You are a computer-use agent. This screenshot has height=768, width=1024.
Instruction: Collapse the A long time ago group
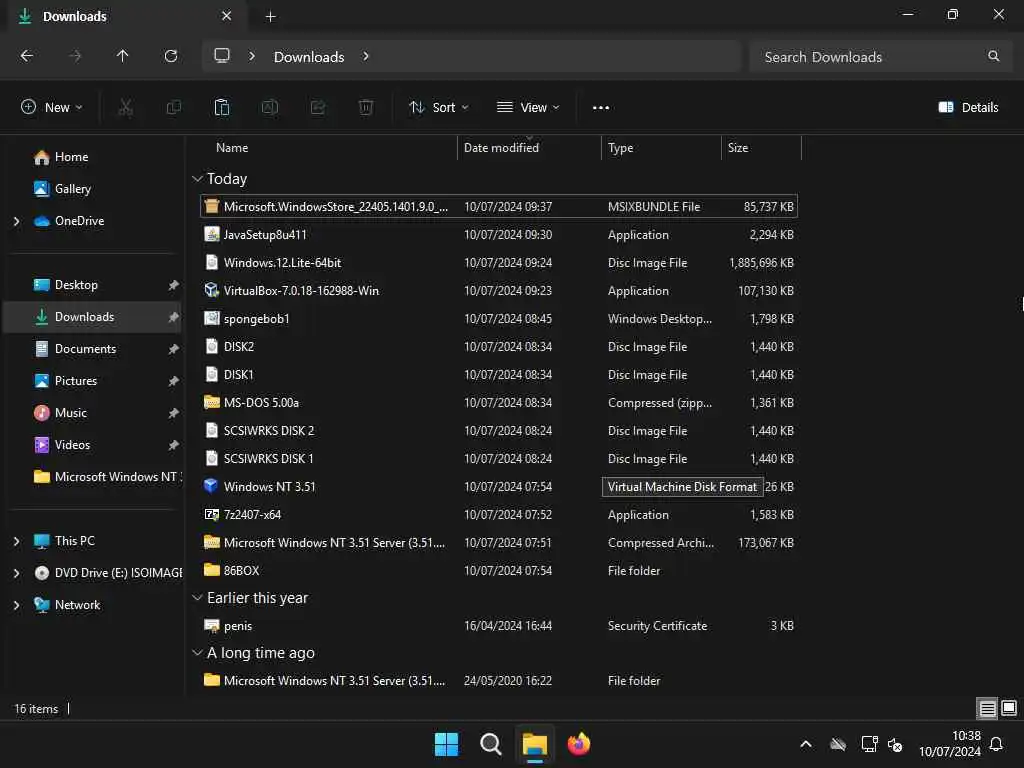pyautogui.click(x=197, y=652)
